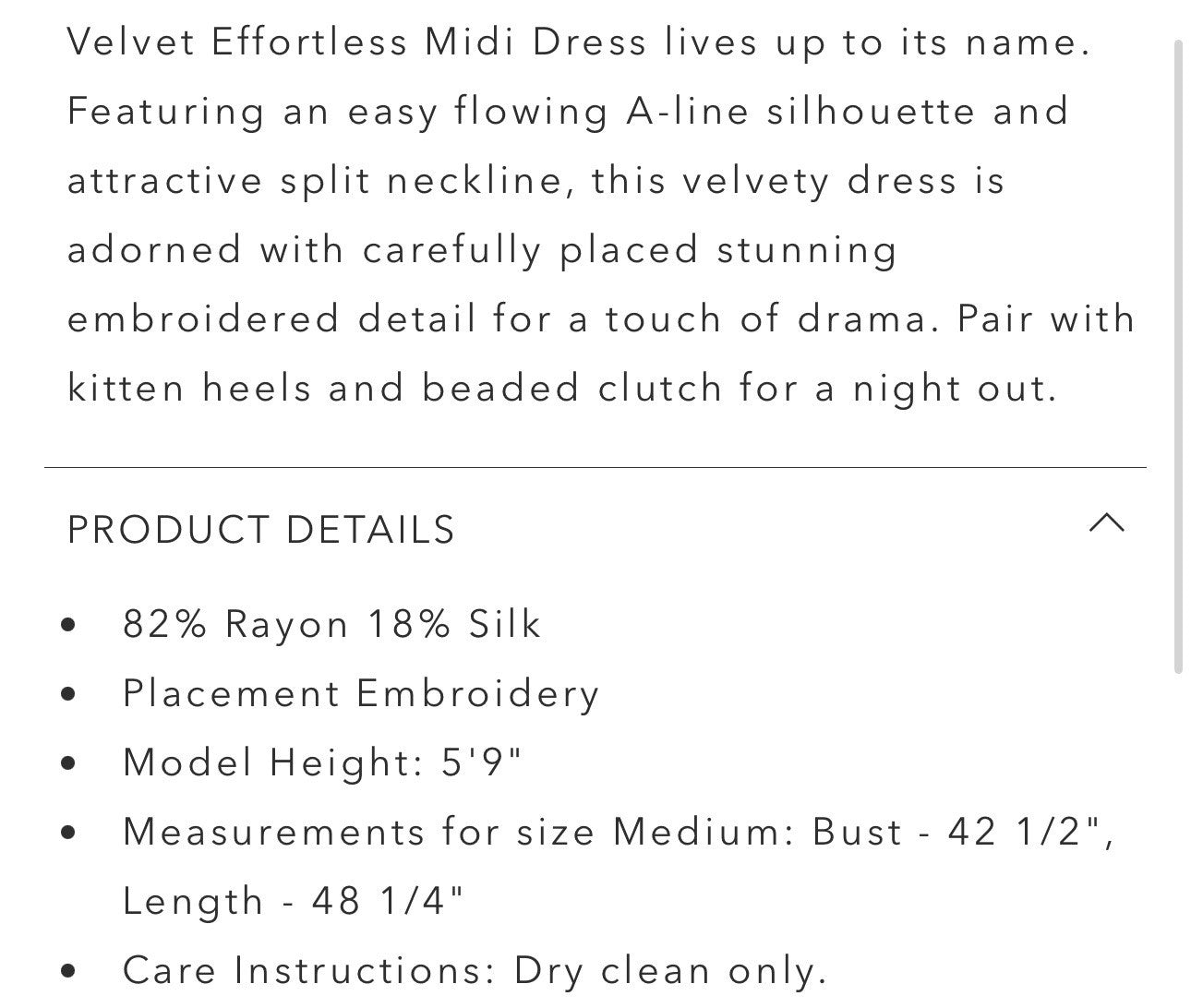Click the 'Featuring an easy flowing A-line' line
This screenshot has height=1008, width=1191.
568,113
